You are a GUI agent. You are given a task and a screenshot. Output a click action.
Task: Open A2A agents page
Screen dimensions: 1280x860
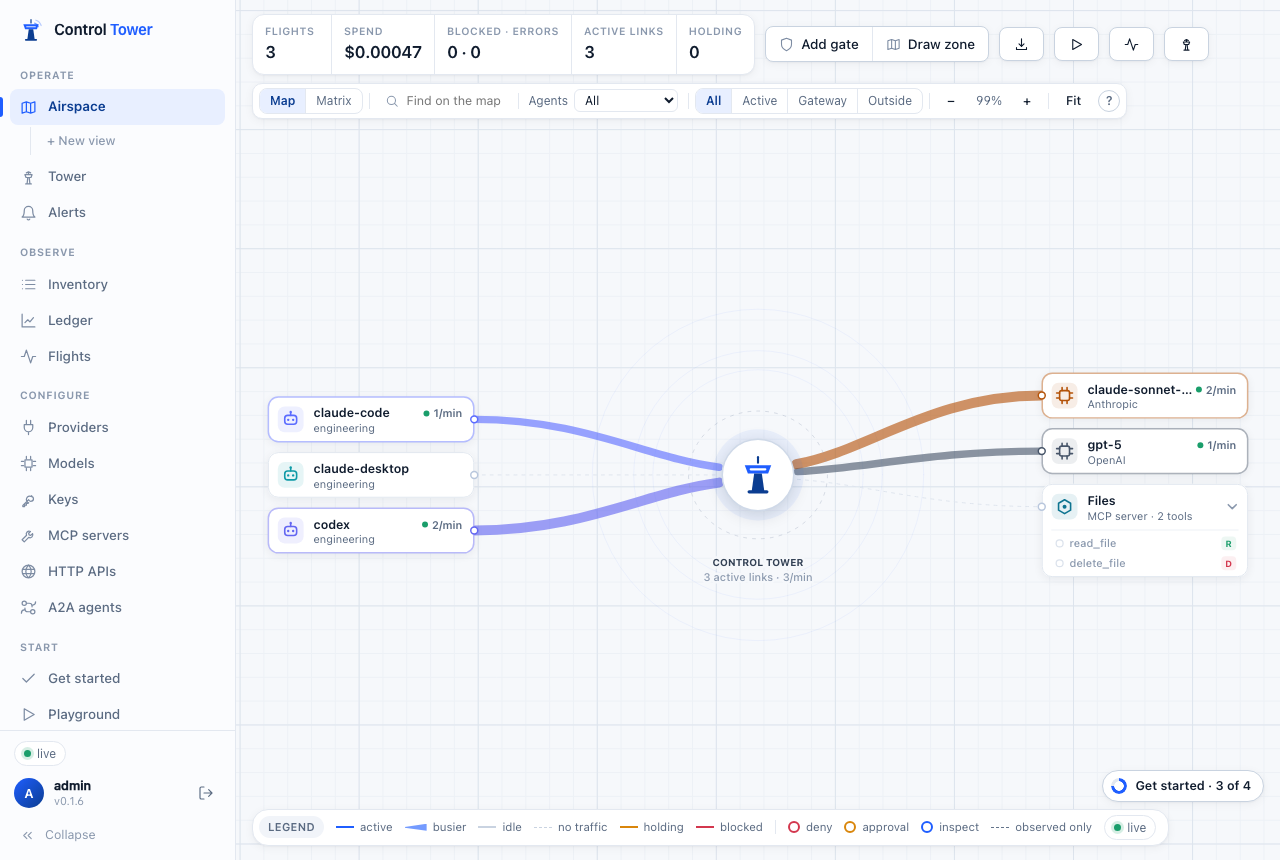point(117,608)
